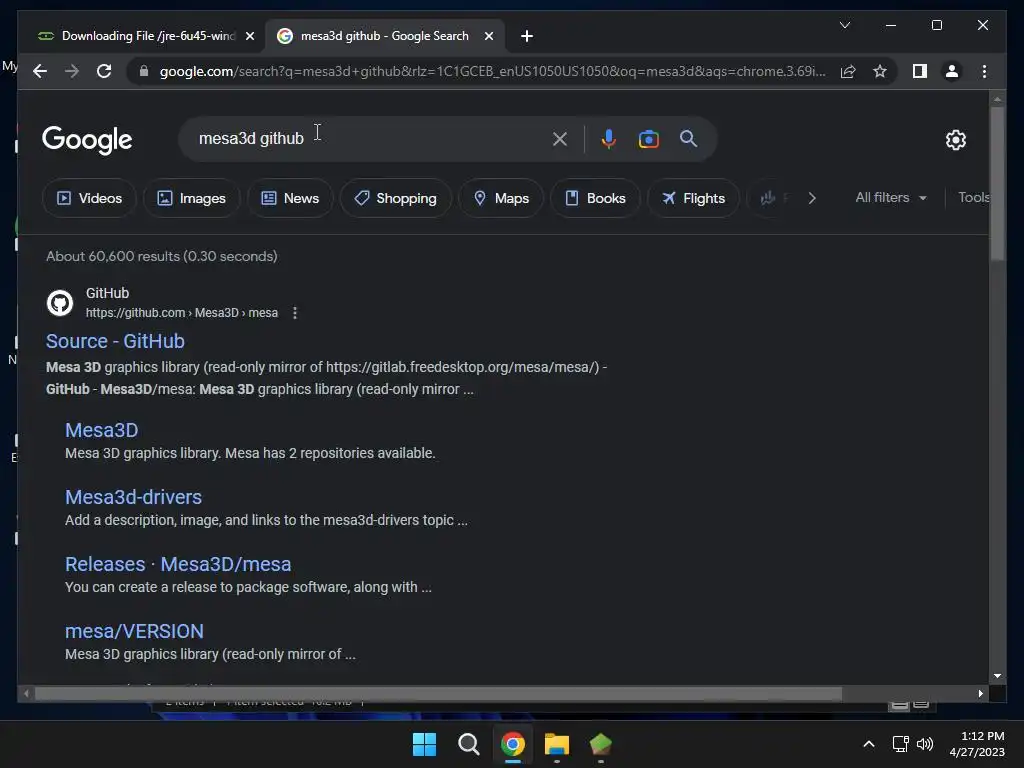The height and width of the screenshot is (768, 1024).
Task: Share this page from address bar
Action: 848,71
